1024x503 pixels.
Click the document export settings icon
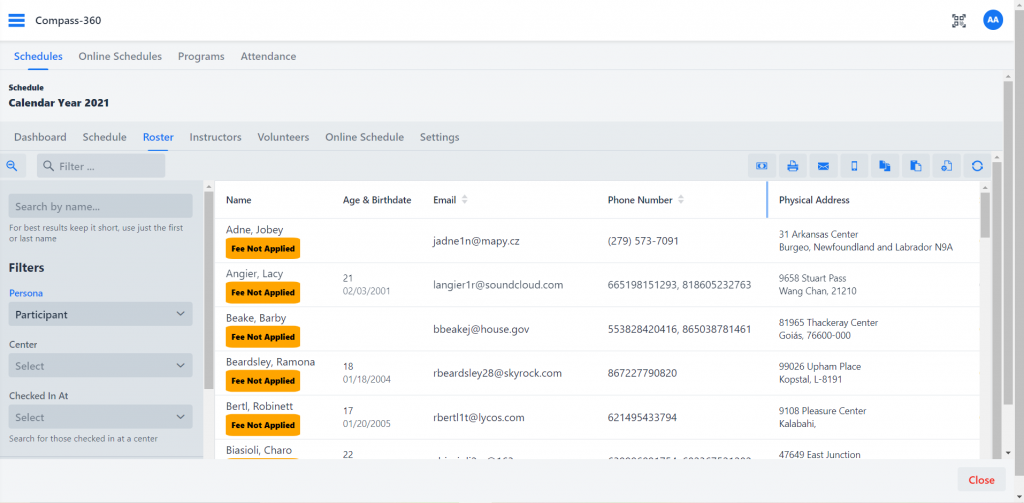[946, 166]
